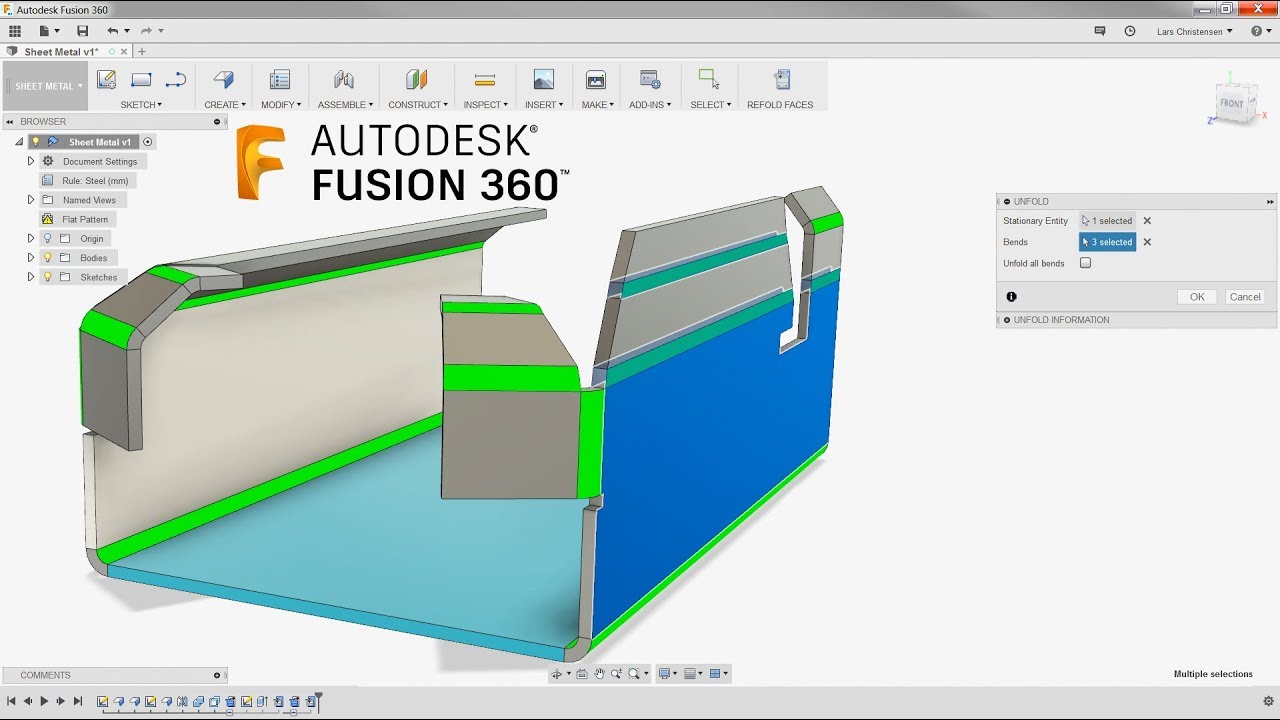Image resolution: width=1280 pixels, height=720 pixels.
Task: Open the notifications comment icon at top right
Action: point(1100,31)
